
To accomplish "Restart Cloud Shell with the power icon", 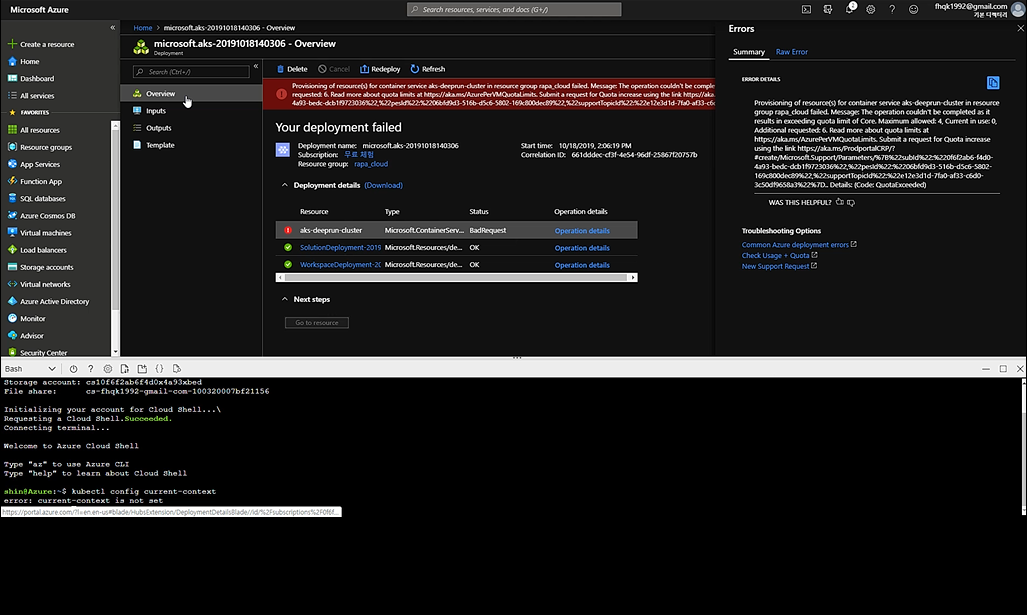I will coord(73,369).
